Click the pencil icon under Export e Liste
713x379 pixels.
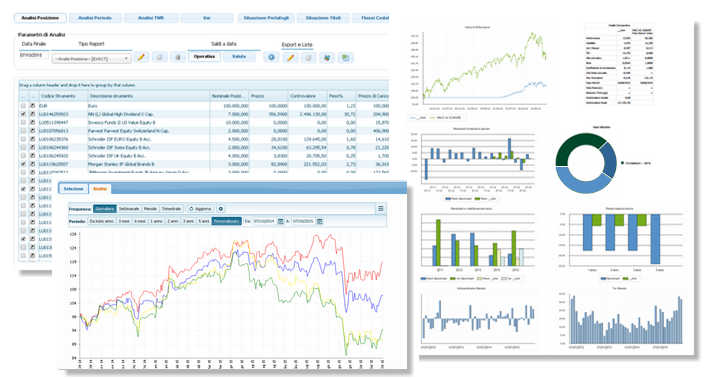[290, 58]
